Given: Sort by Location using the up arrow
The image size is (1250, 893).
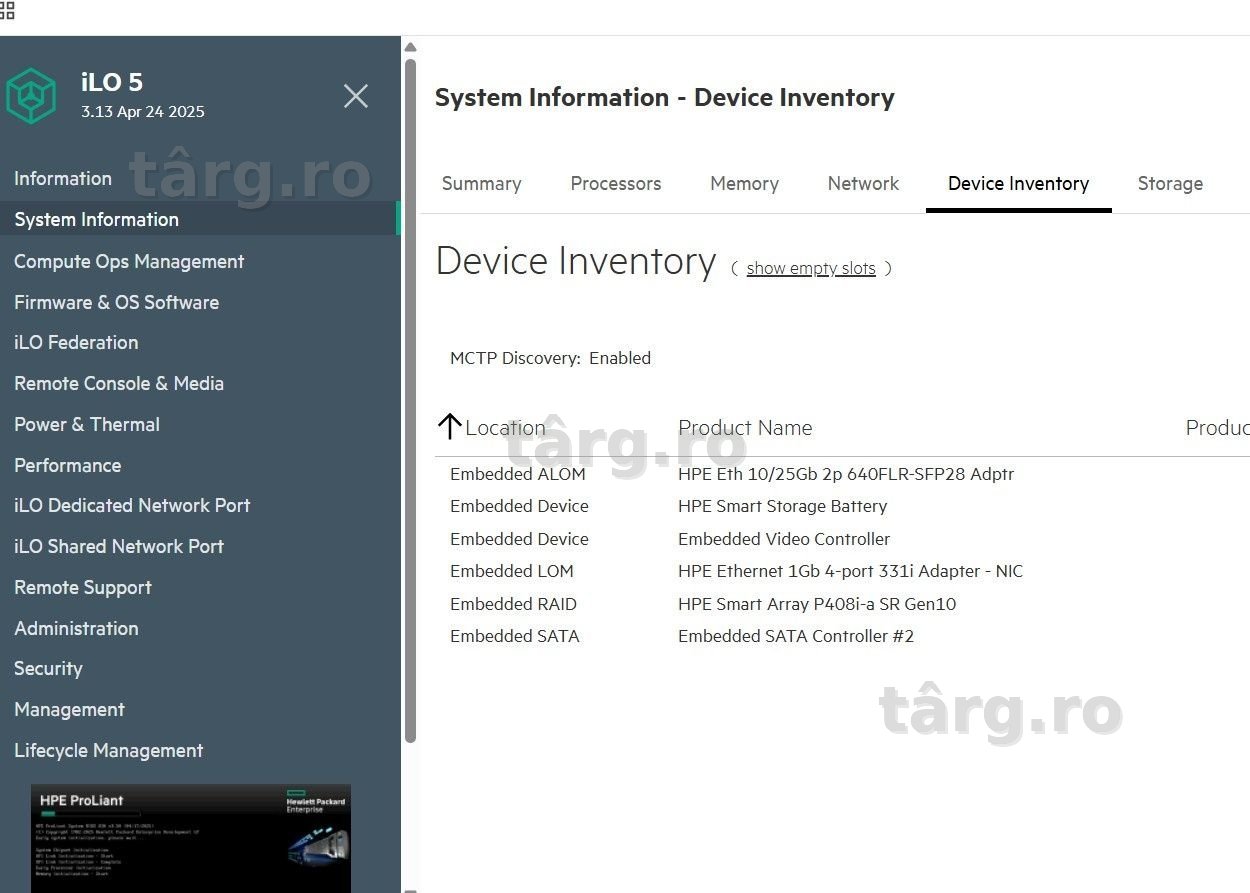Looking at the screenshot, I should (x=449, y=427).
